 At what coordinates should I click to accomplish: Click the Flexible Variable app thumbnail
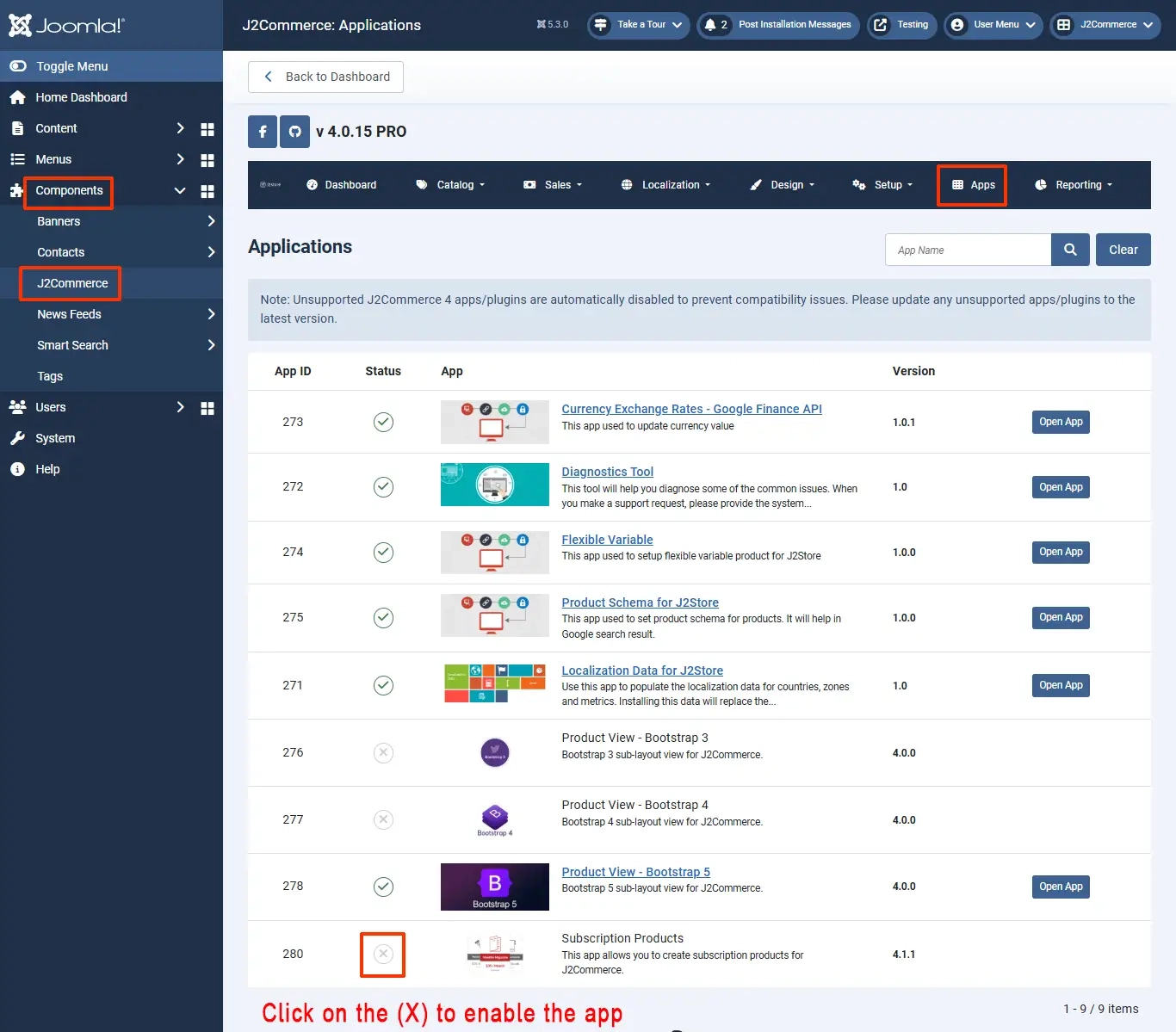point(495,553)
